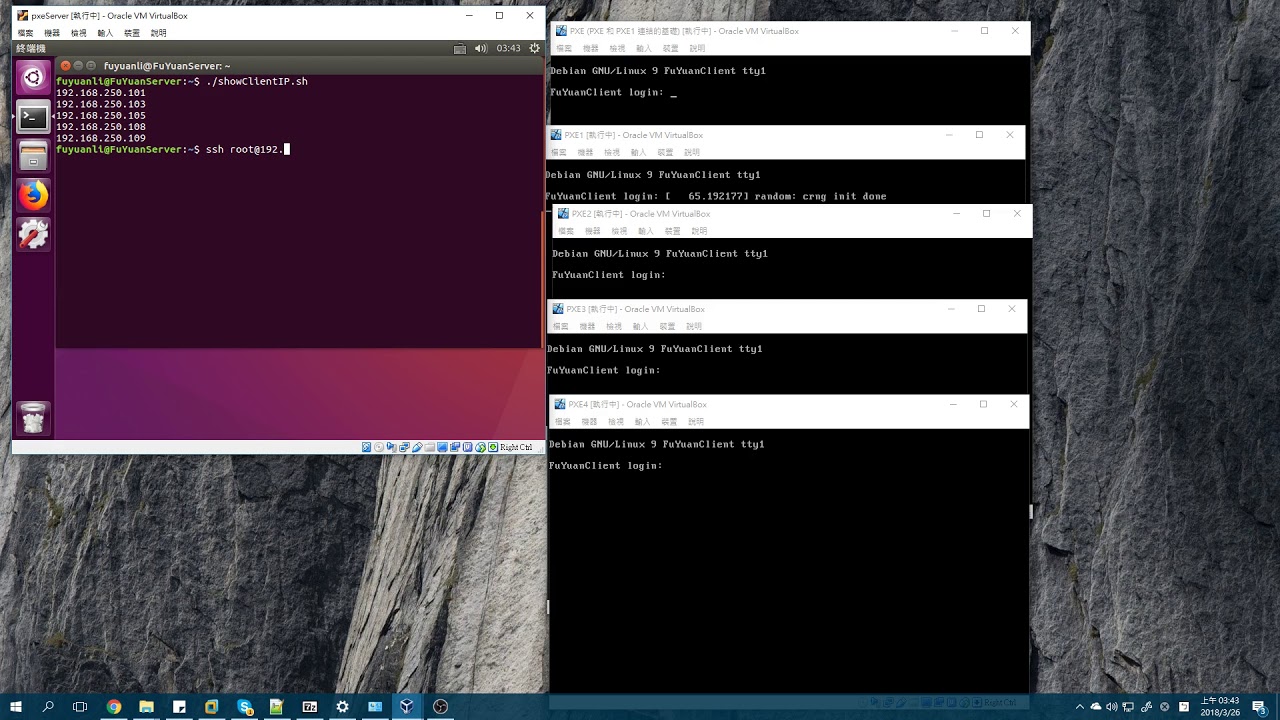This screenshot has height=720, width=1280.
Task: Click the keyboard indicator icon in Ubuntu top panel
Action: pyautogui.click(x=459, y=48)
